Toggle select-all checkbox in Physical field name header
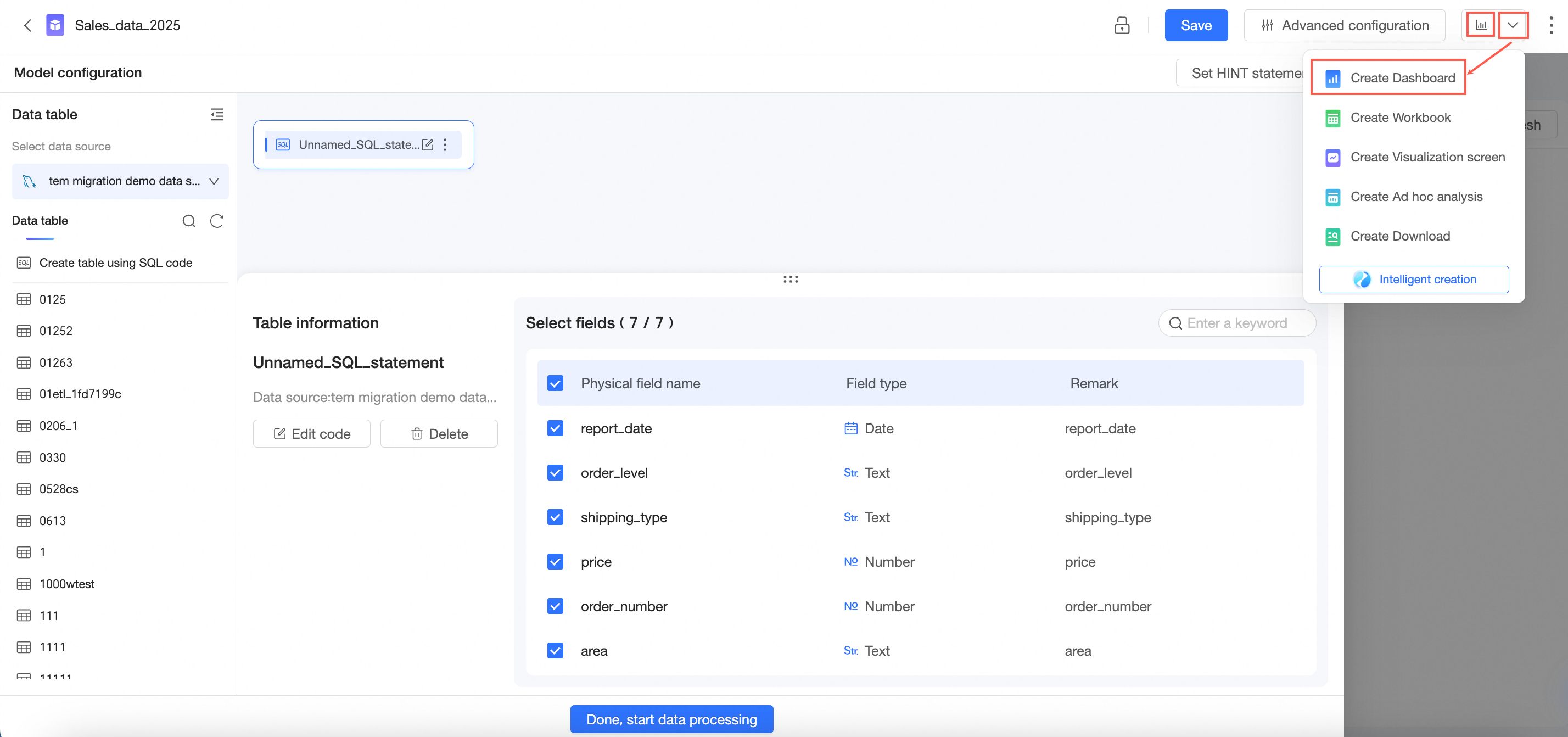1568x737 pixels. pyautogui.click(x=555, y=383)
